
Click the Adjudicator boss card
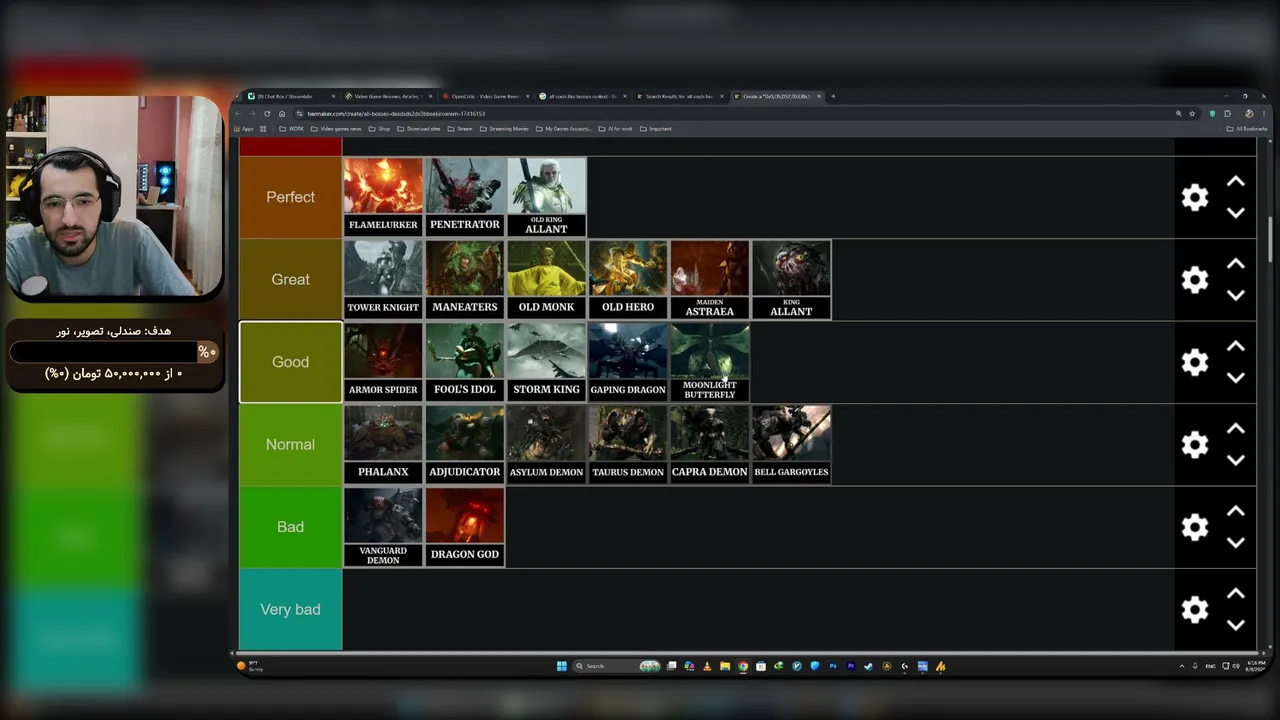pyautogui.click(x=465, y=445)
